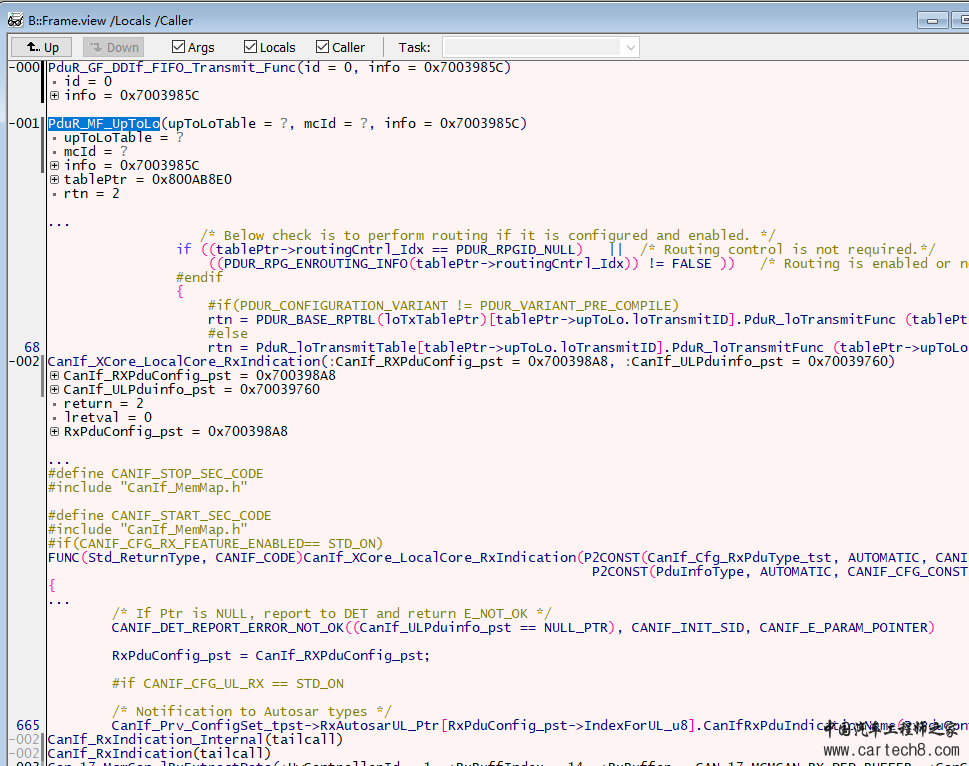The width and height of the screenshot is (969, 766).
Task: Open the Task dropdown list
Action: [629, 47]
